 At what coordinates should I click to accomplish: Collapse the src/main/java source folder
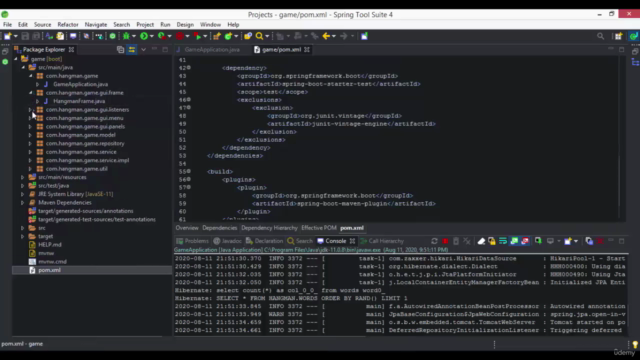coord(23,67)
